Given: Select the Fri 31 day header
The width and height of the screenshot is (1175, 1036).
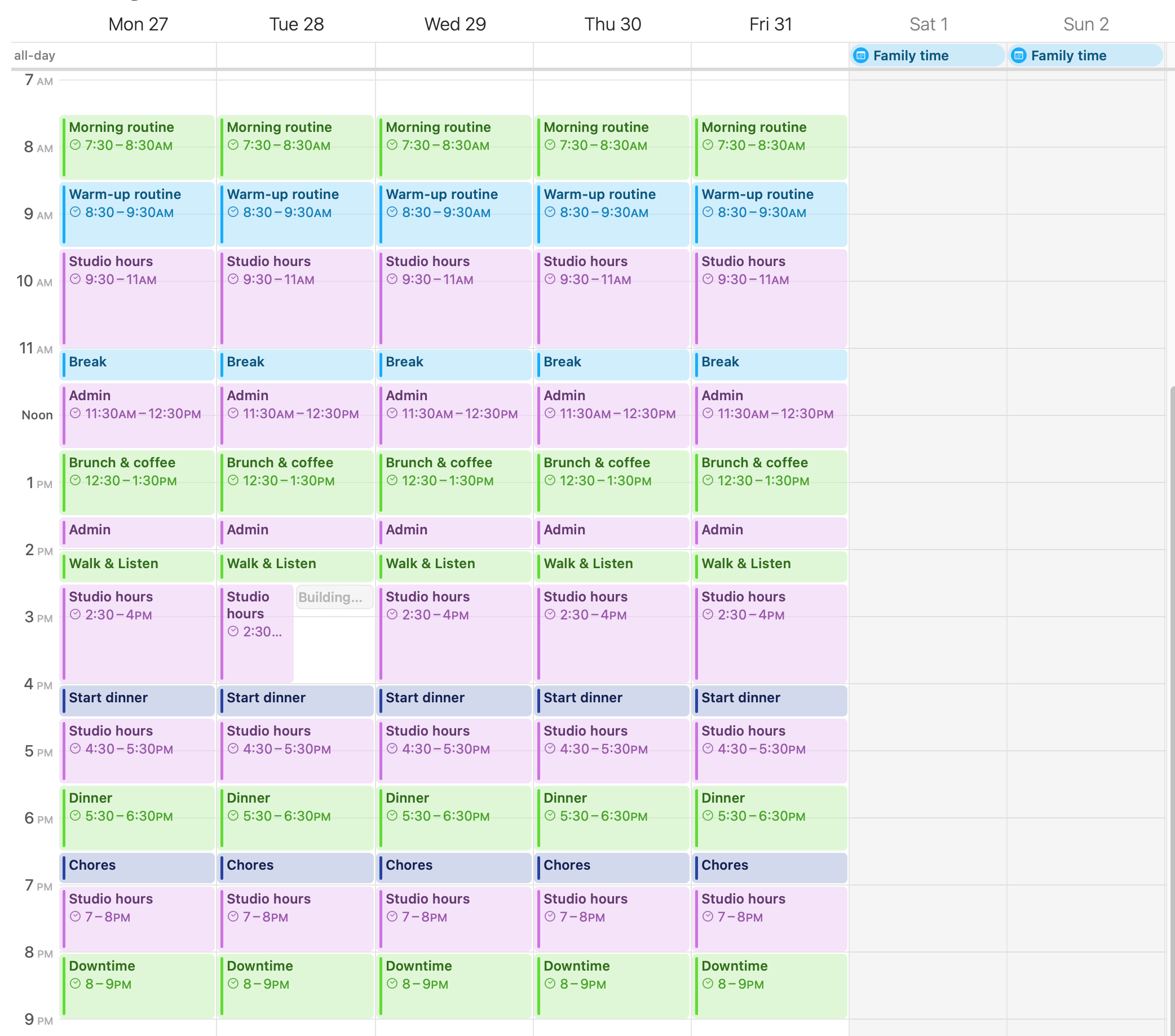Looking at the screenshot, I should [x=770, y=24].
